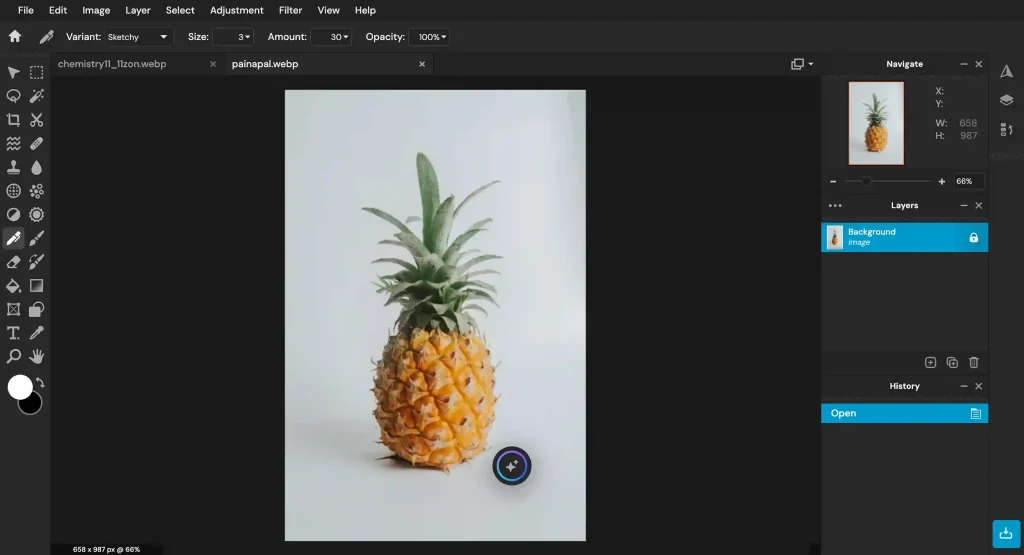Pick the Eraser tool

[13, 262]
